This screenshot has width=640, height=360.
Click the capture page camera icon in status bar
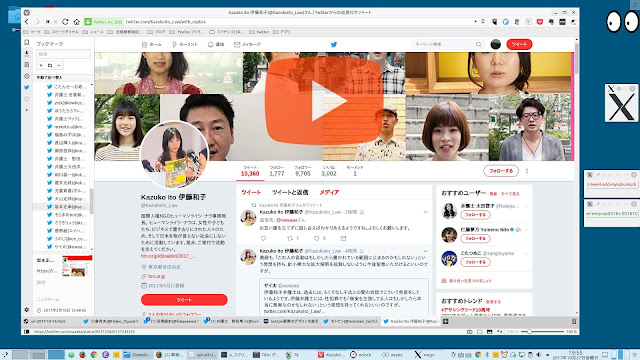click(x=469, y=332)
